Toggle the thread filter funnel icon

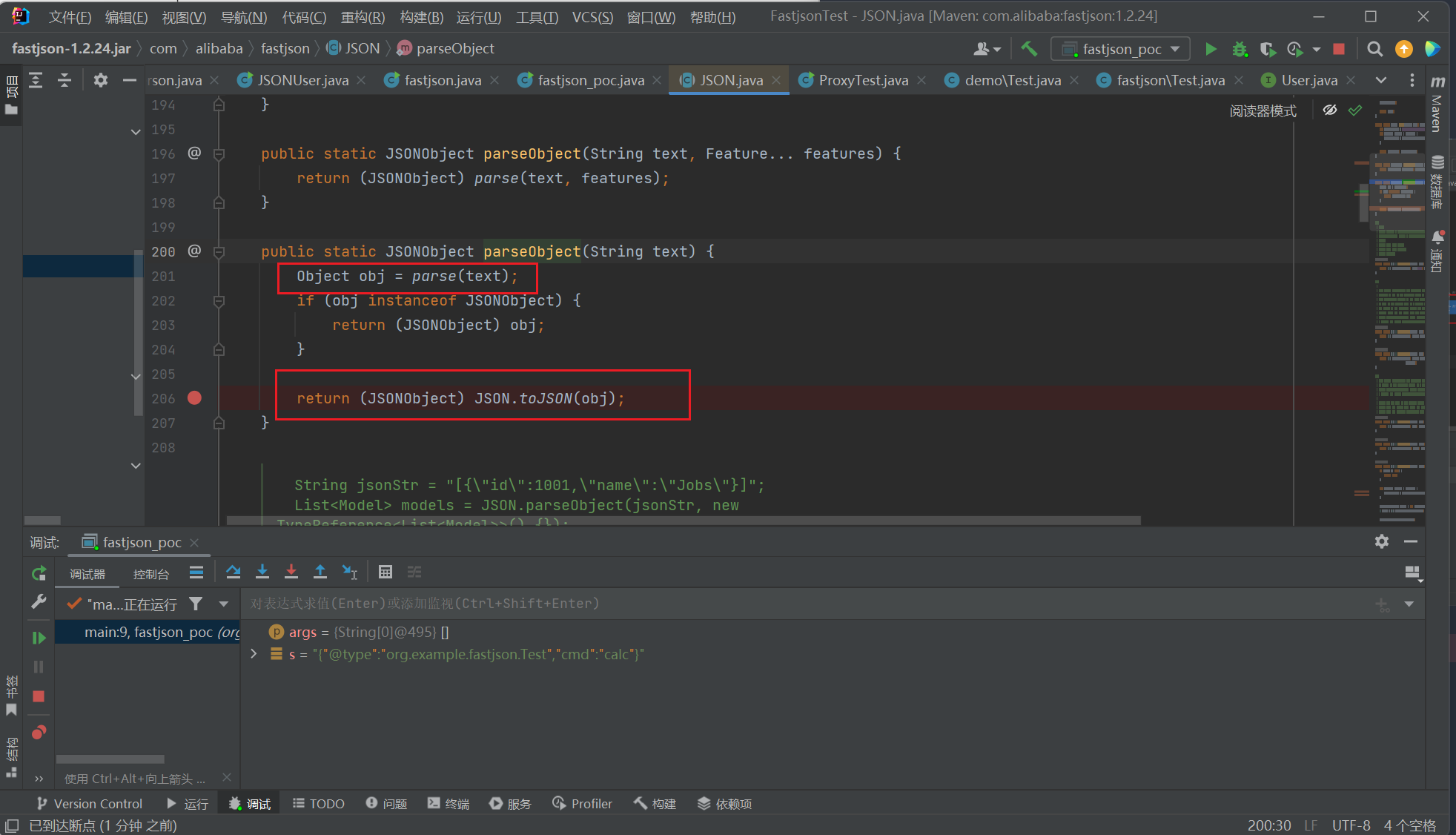pos(196,604)
